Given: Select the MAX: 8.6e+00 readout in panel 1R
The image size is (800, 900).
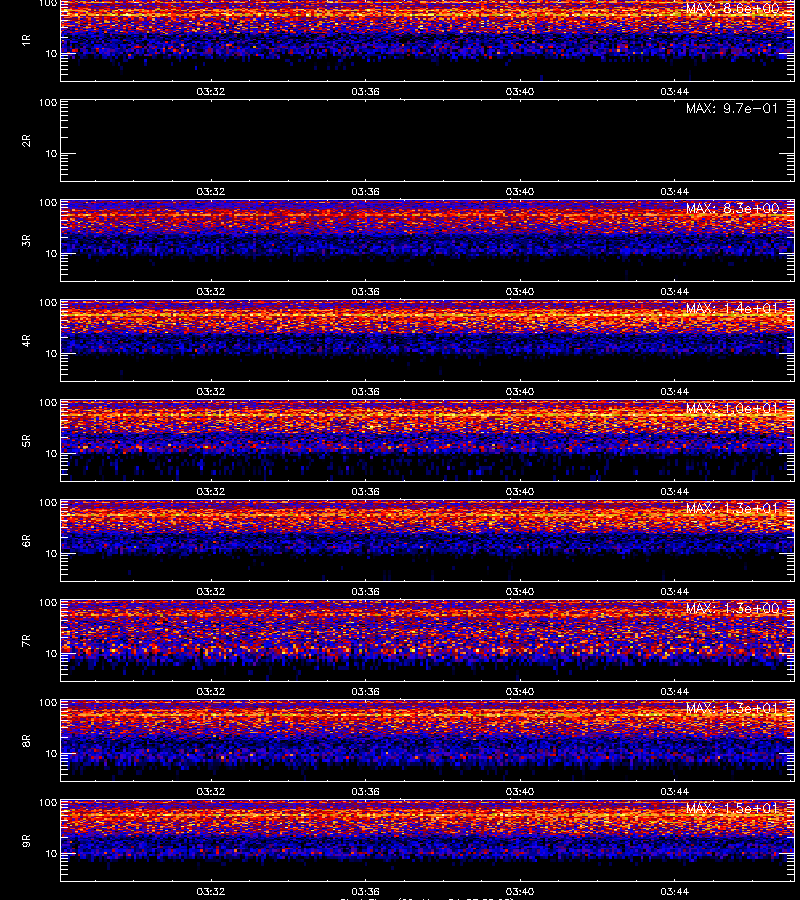Looking at the screenshot, I should 732,9.
